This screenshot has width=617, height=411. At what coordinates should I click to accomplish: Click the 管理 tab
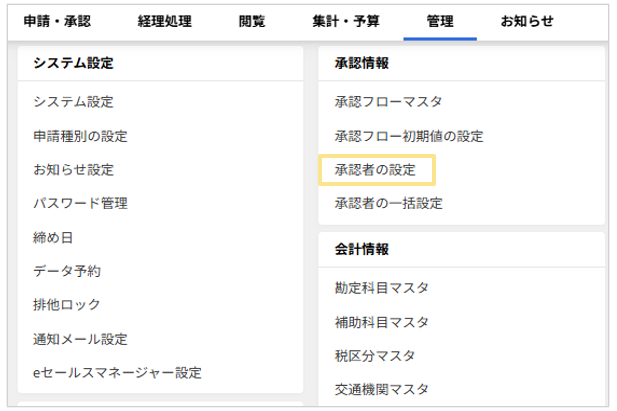pos(440,21)
